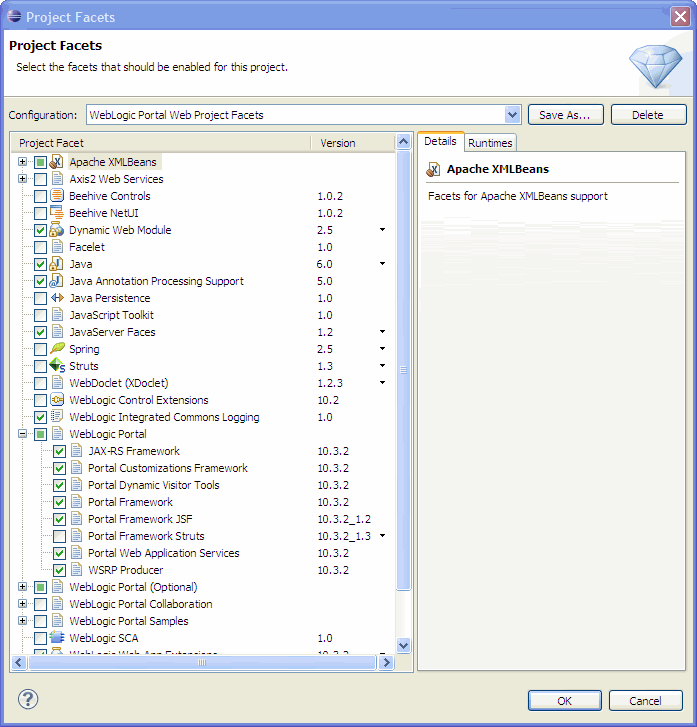Switch to the Runtimes tab

coord(490,143)
